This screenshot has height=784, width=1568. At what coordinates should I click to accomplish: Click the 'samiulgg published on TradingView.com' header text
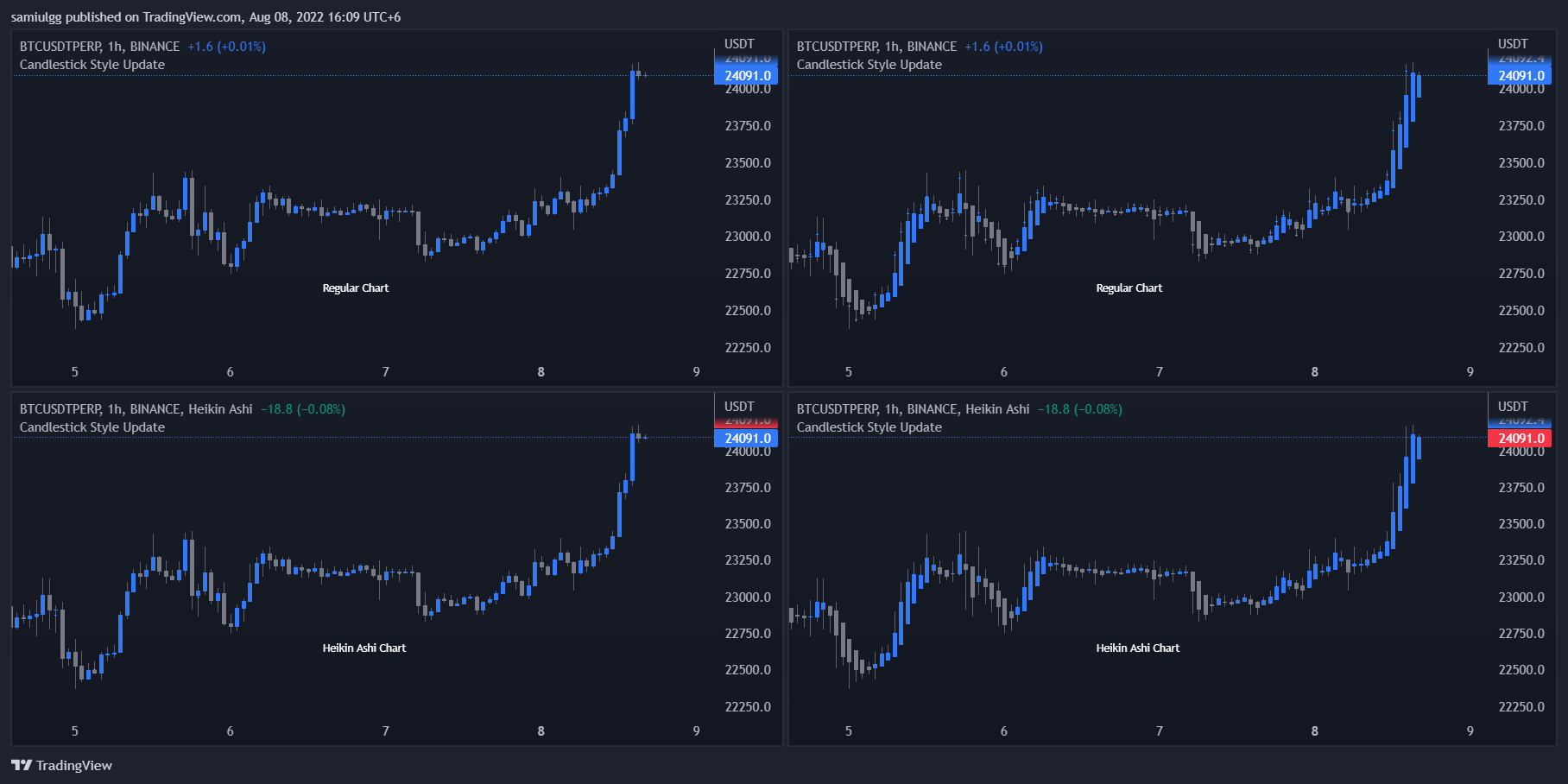click(x=126, y=17)
